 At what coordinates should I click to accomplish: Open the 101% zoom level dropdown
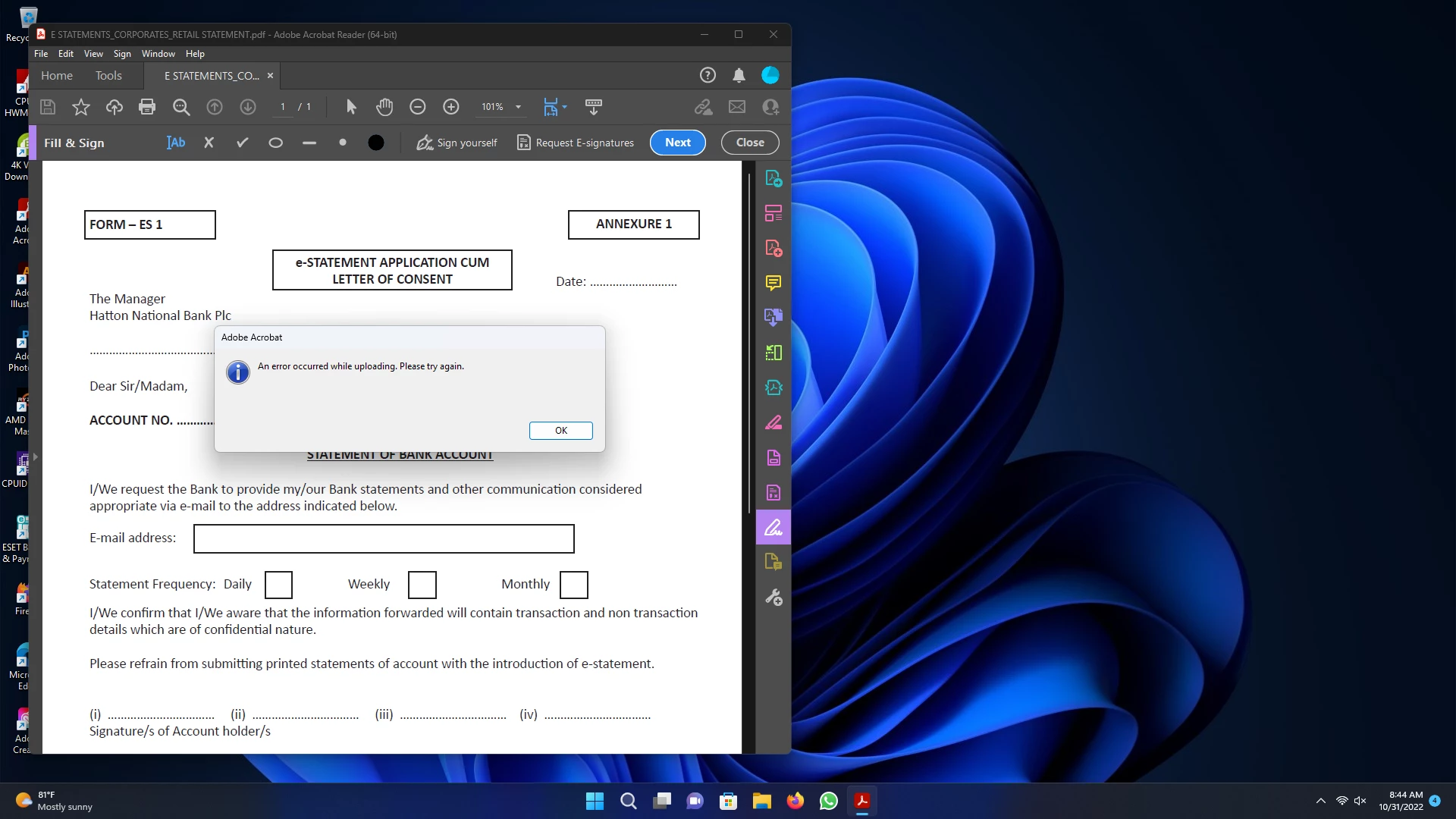pos(519,107)
